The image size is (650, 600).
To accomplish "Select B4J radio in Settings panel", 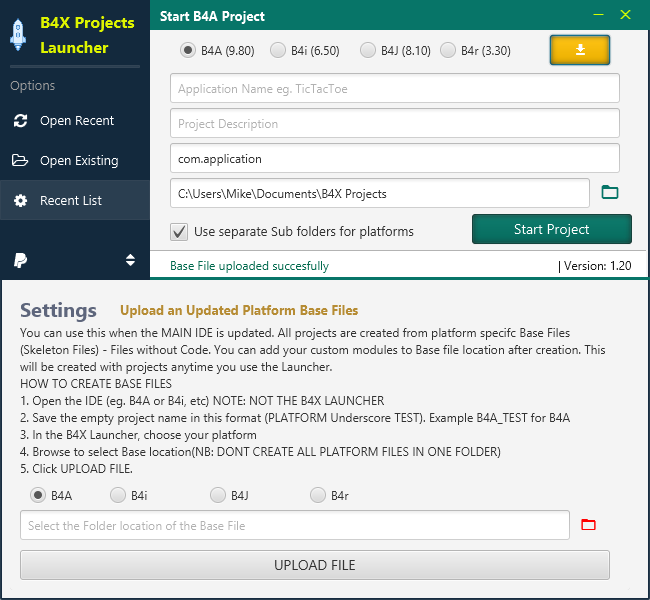I will (x=218, y=495).
